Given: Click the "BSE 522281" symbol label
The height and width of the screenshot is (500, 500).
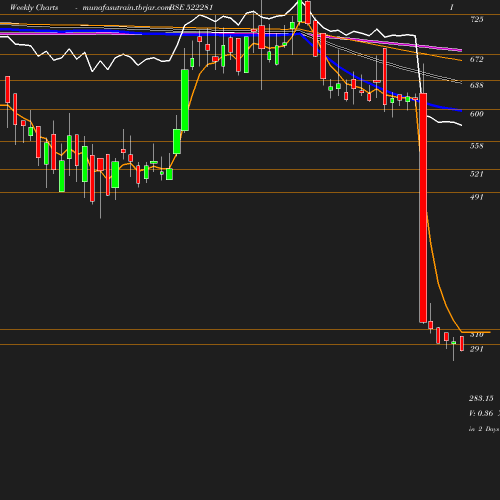Looking at the screenshot, I should 191,7.
